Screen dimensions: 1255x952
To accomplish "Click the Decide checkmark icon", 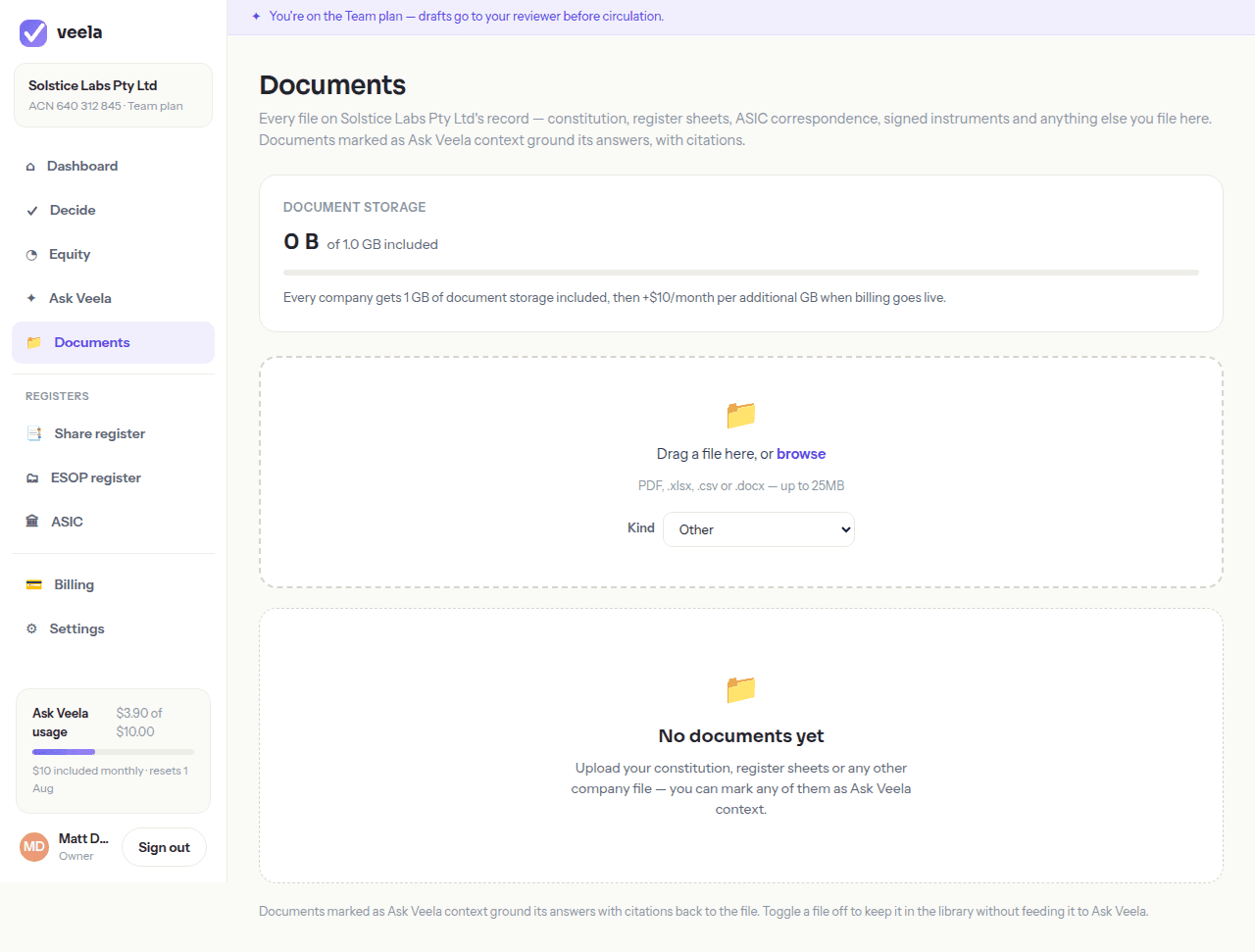I will click(31, 211).
